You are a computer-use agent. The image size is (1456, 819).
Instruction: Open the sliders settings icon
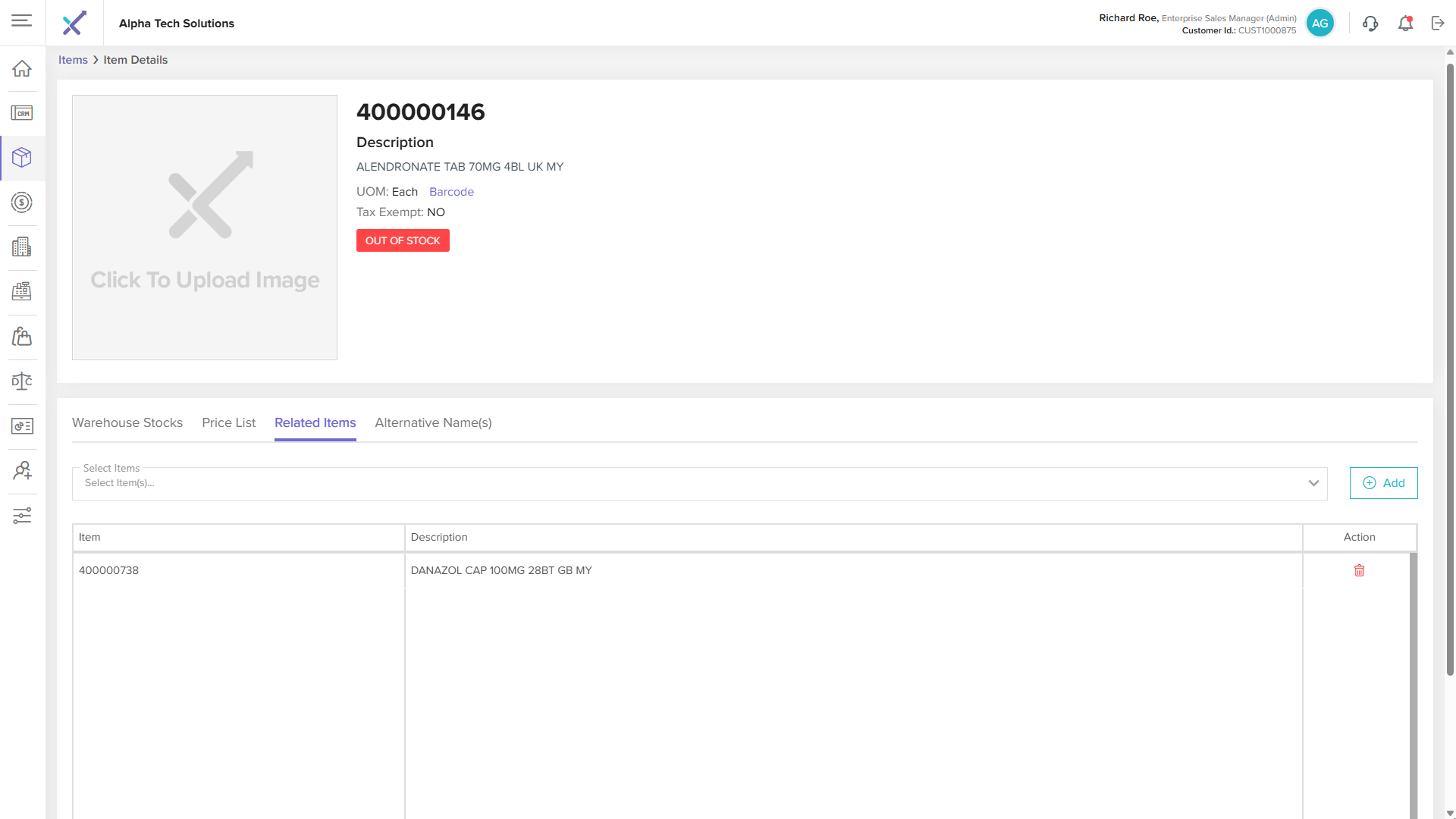tap(22, 516)
